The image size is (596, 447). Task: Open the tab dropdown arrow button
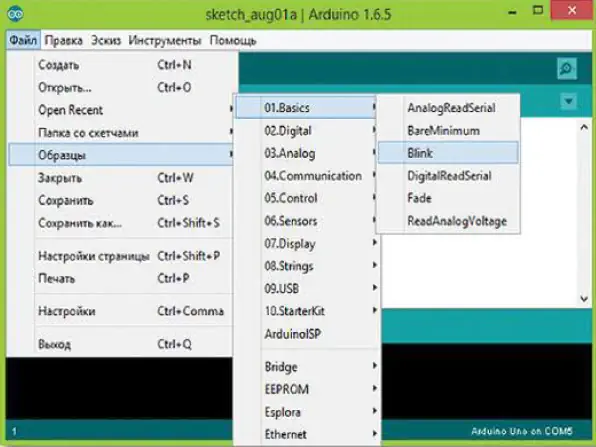click(x=569, y=101)
